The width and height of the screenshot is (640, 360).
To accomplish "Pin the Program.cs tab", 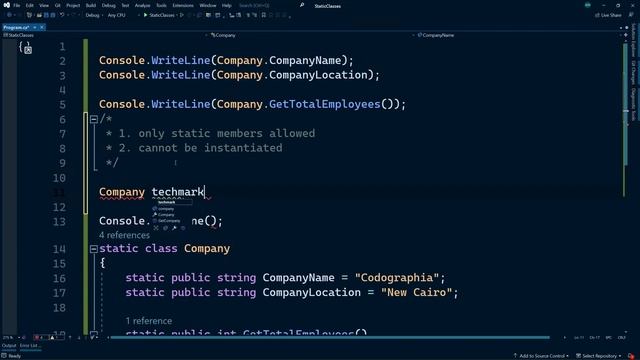I will click(35, 27).
